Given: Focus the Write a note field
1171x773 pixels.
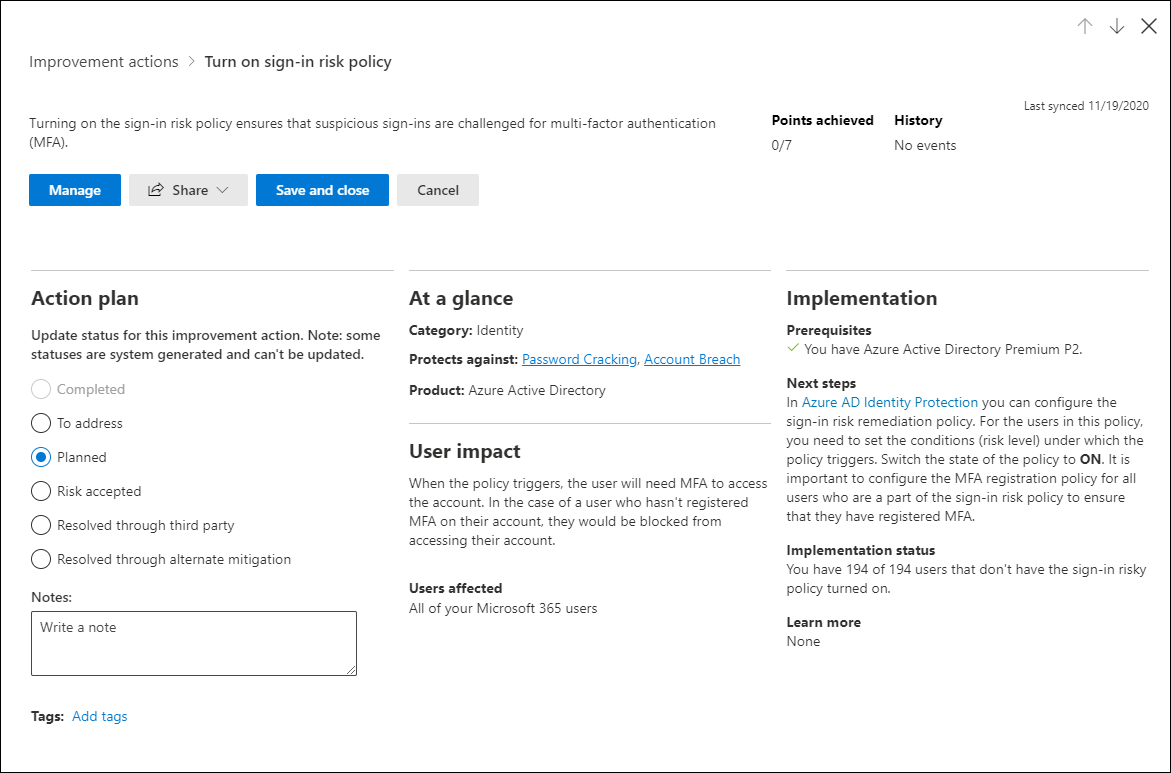Looking at the screenshot, I should (x=194, y=644).
